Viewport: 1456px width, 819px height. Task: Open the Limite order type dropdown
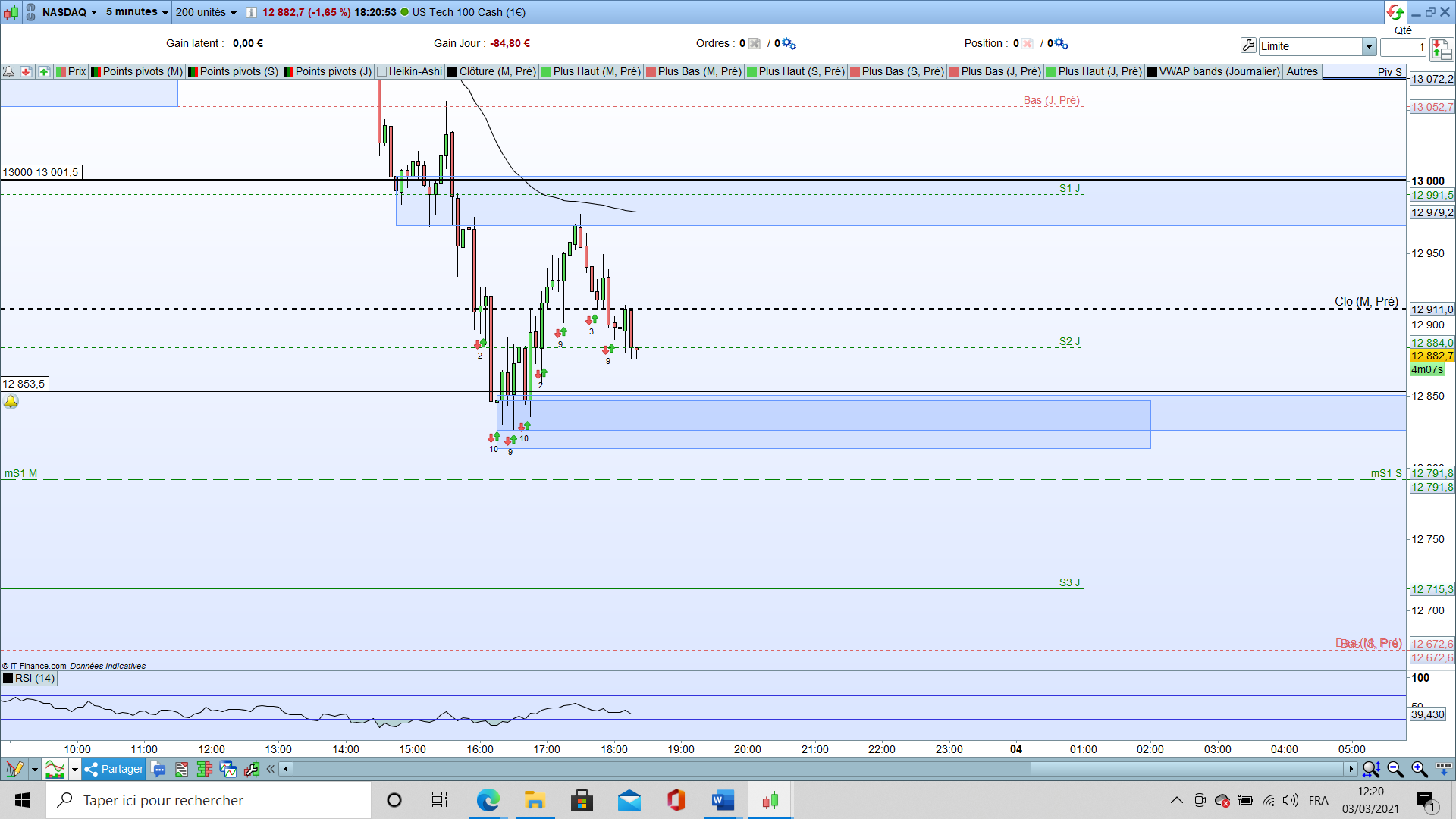(x=1369, y=46)
